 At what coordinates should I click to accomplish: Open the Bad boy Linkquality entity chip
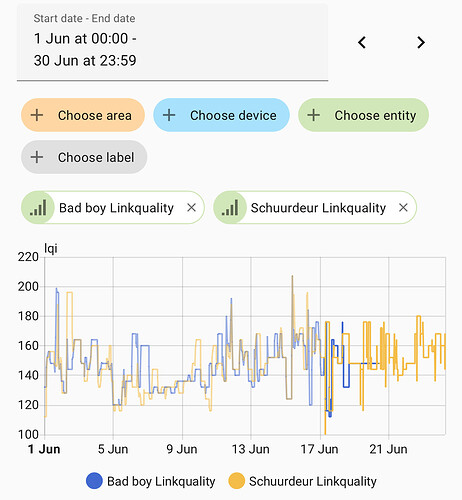[x=113, y=208]
